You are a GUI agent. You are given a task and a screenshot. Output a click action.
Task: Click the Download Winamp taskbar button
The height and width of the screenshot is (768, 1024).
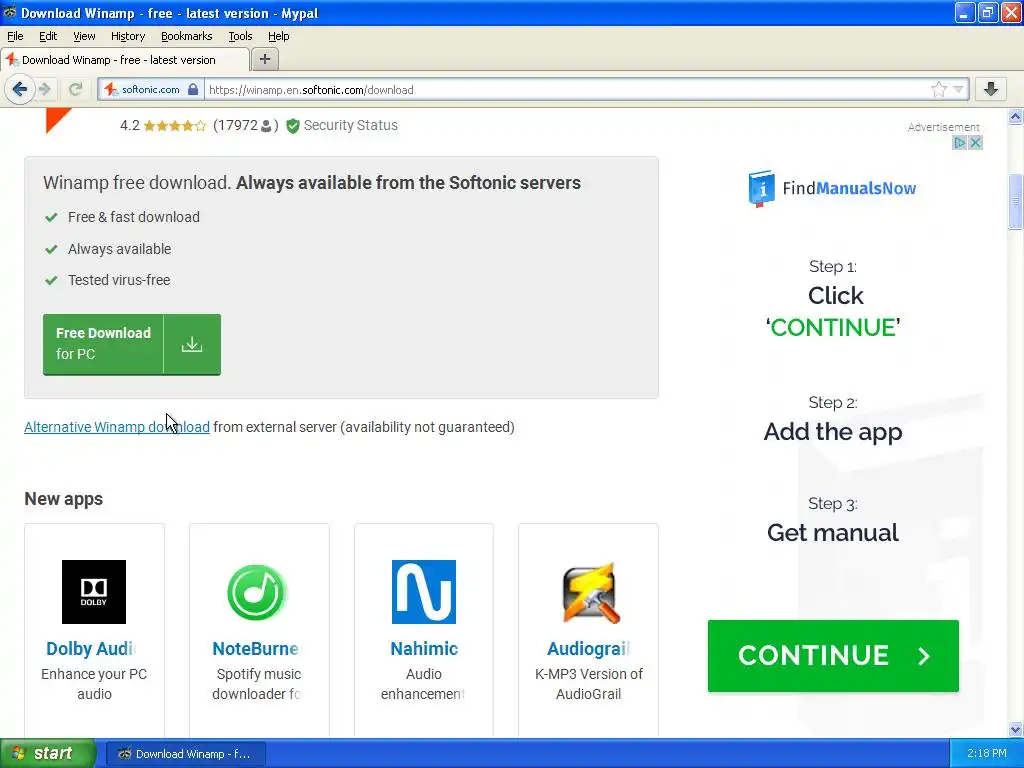(x=185, y=754)
